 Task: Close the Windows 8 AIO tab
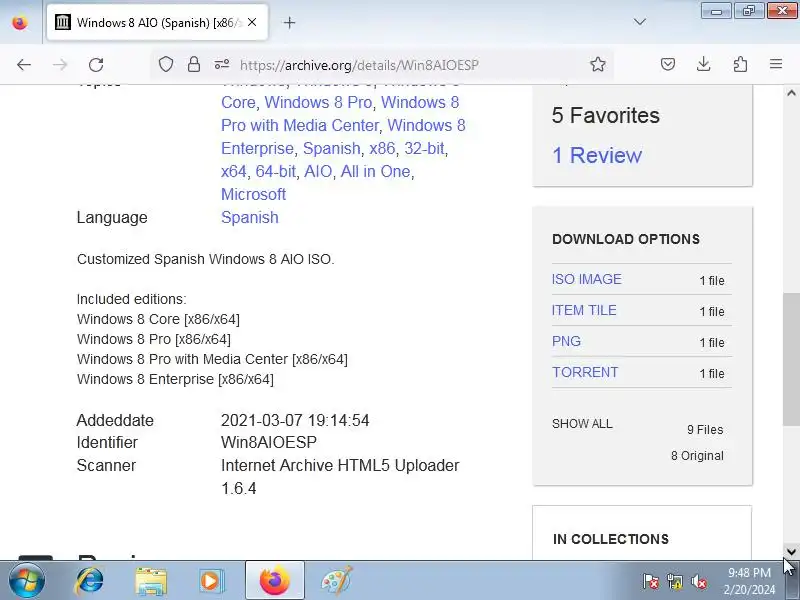click(252, 22)
